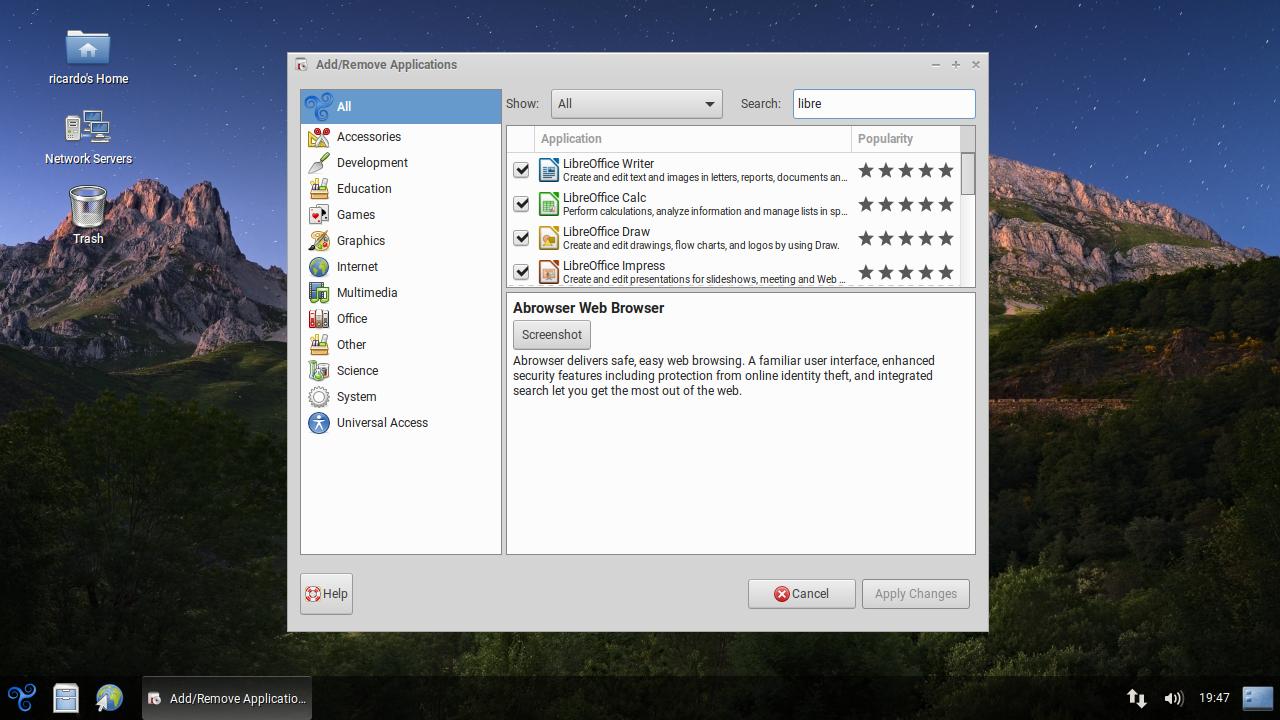
Task: Select the All category icon
Action: [x=318, y=106]
